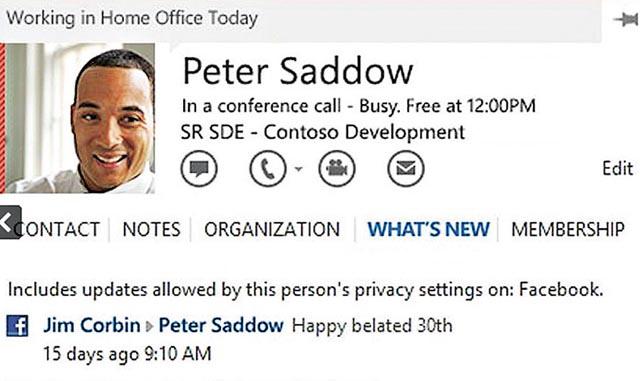Image resolution: width=640 pixels, height=381 pixels.
Task: Open Jim Corbin's profile link
Action: click(x=92, y=325)
